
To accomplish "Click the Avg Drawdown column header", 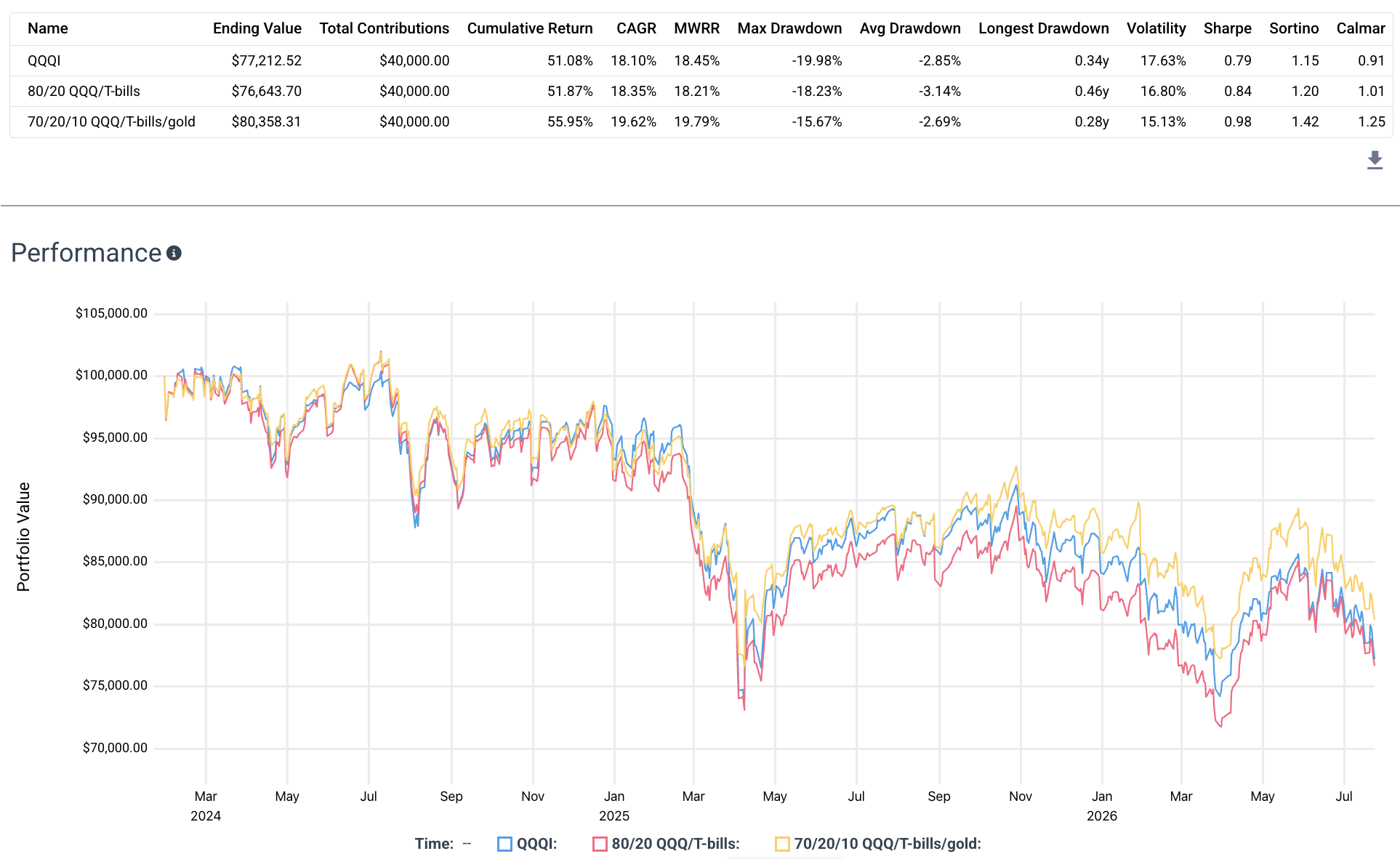I will 910,28.
